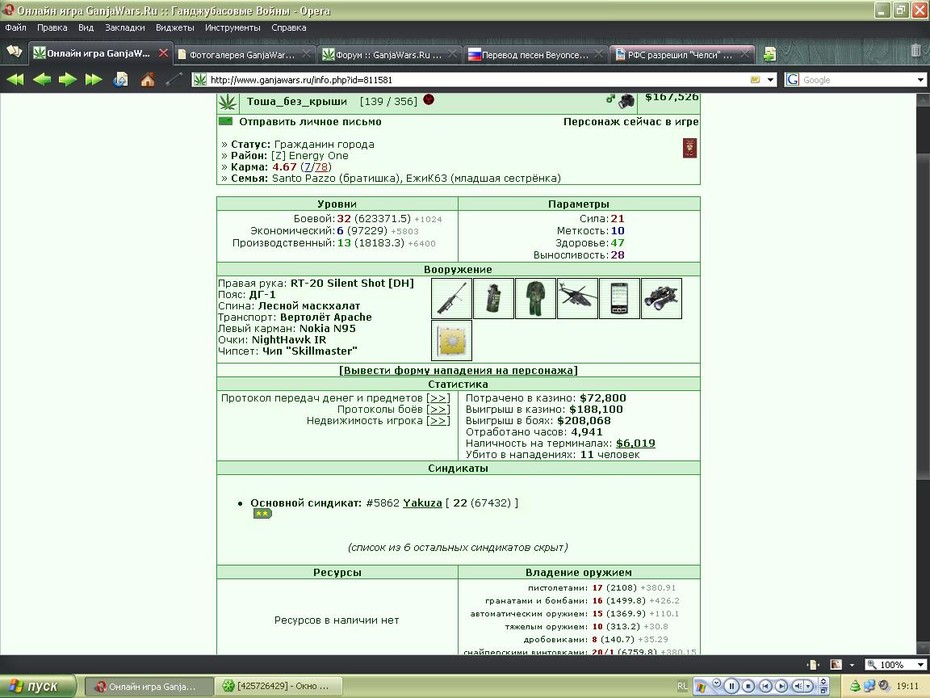The height and width of the screenshot is (698, 930).
Task: Click the $6,019 terminal cash link
Action: [635, 443]
